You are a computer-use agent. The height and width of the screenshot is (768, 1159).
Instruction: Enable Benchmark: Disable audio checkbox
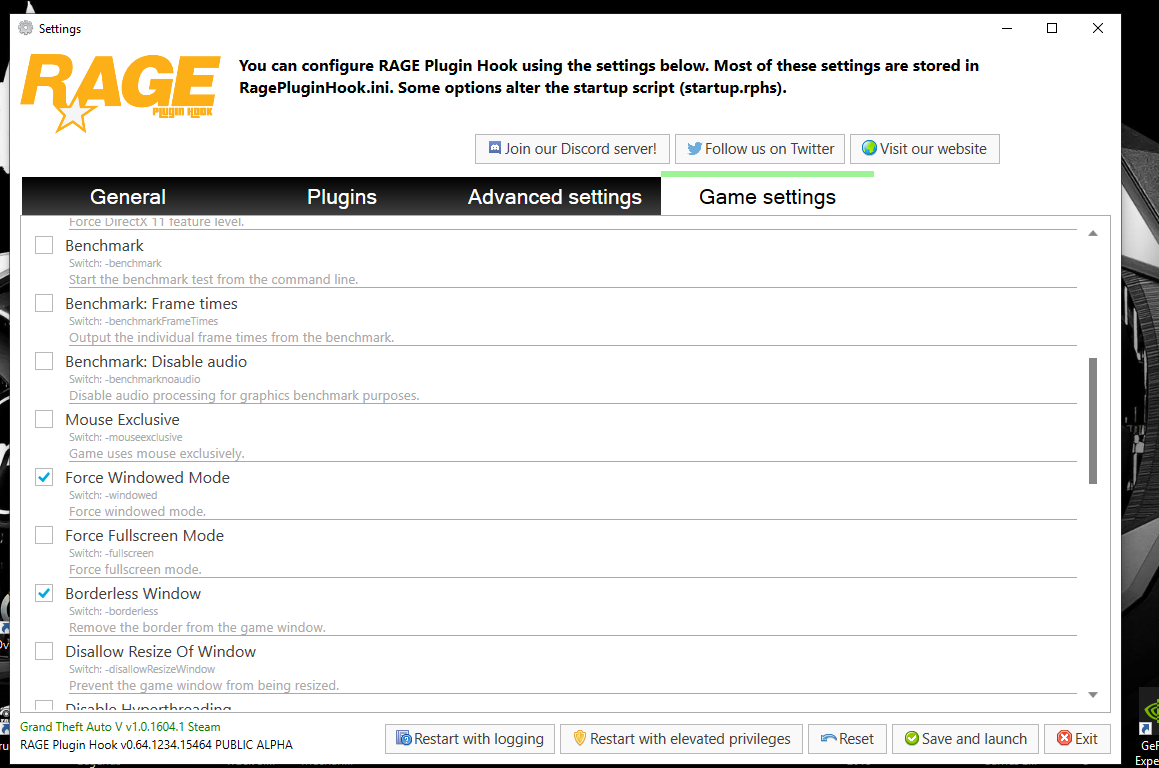click(x=44, y=361)
